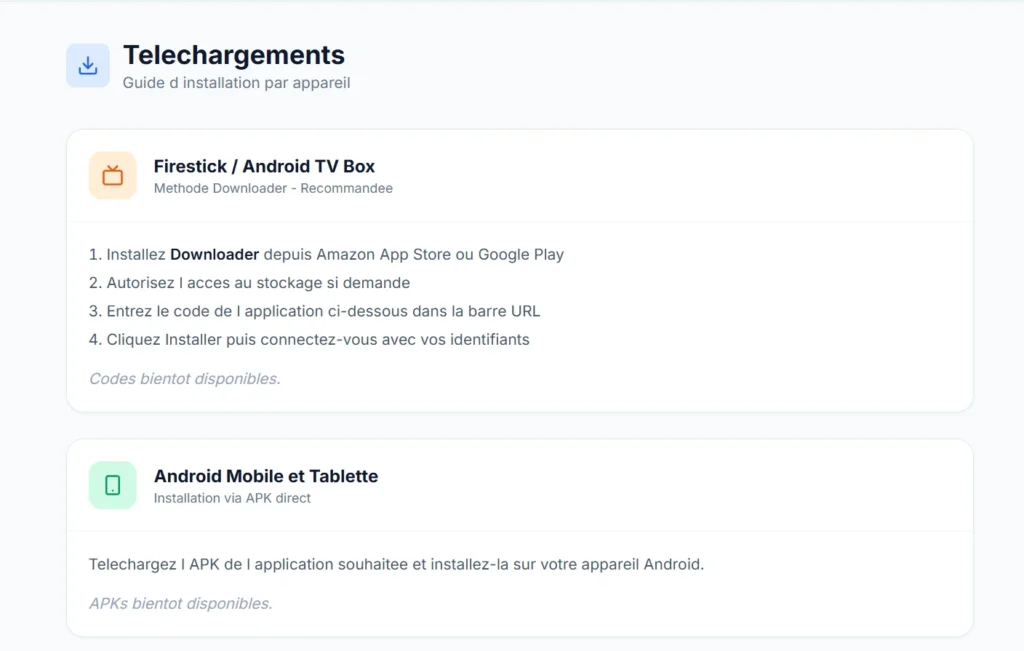Click the orange TV icon for Firestick
The height and width of the screenshot is (651, 1024).
click(113, 176)
